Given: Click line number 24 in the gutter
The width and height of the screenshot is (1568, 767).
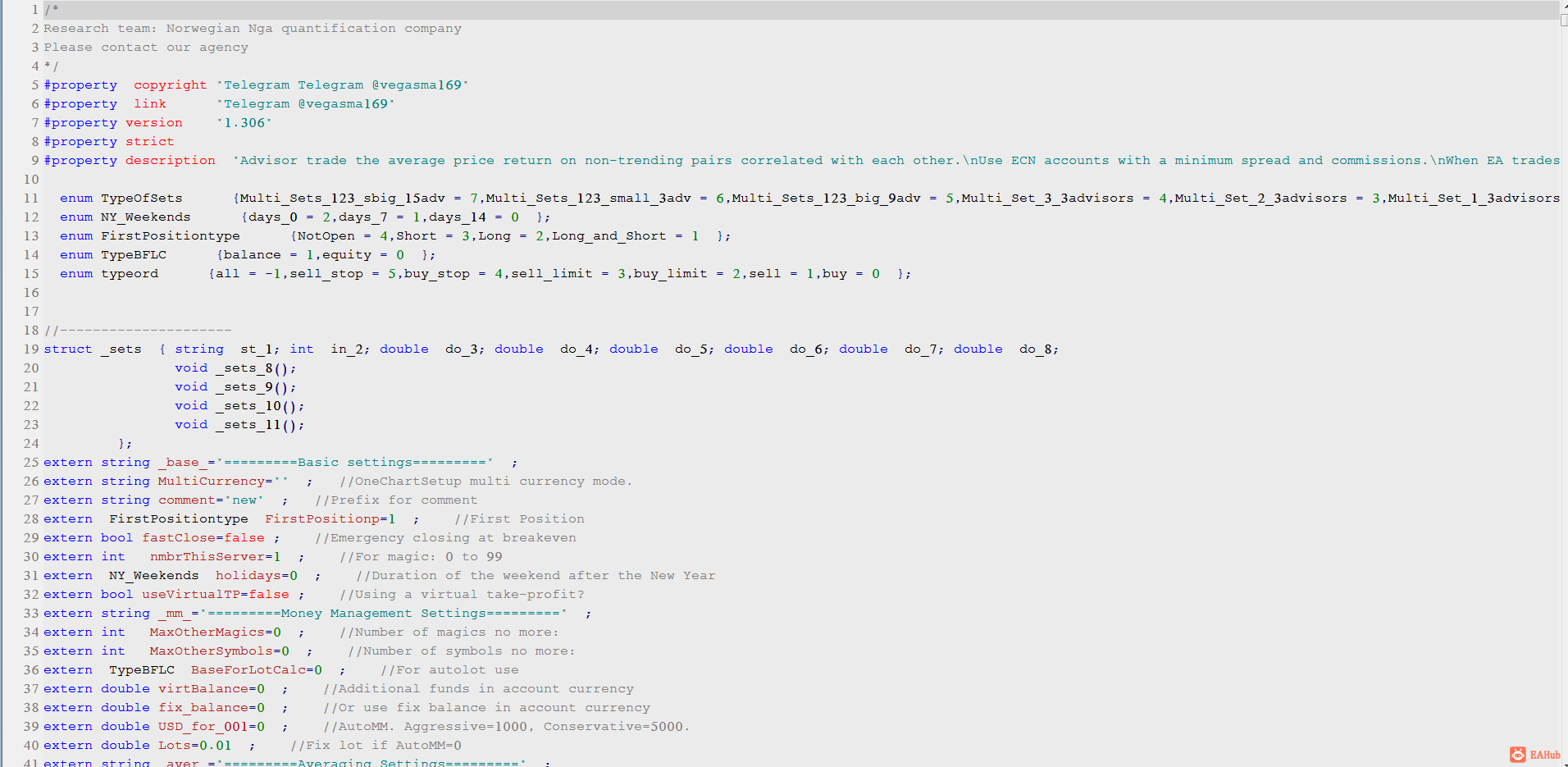Looking at the screenshot, I should click(x=31, y=444).
